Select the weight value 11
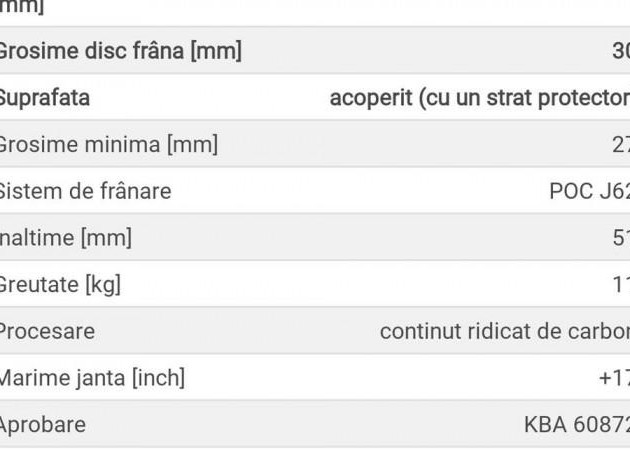Screen dimensions: 630x450 click(x=620, y=284)
